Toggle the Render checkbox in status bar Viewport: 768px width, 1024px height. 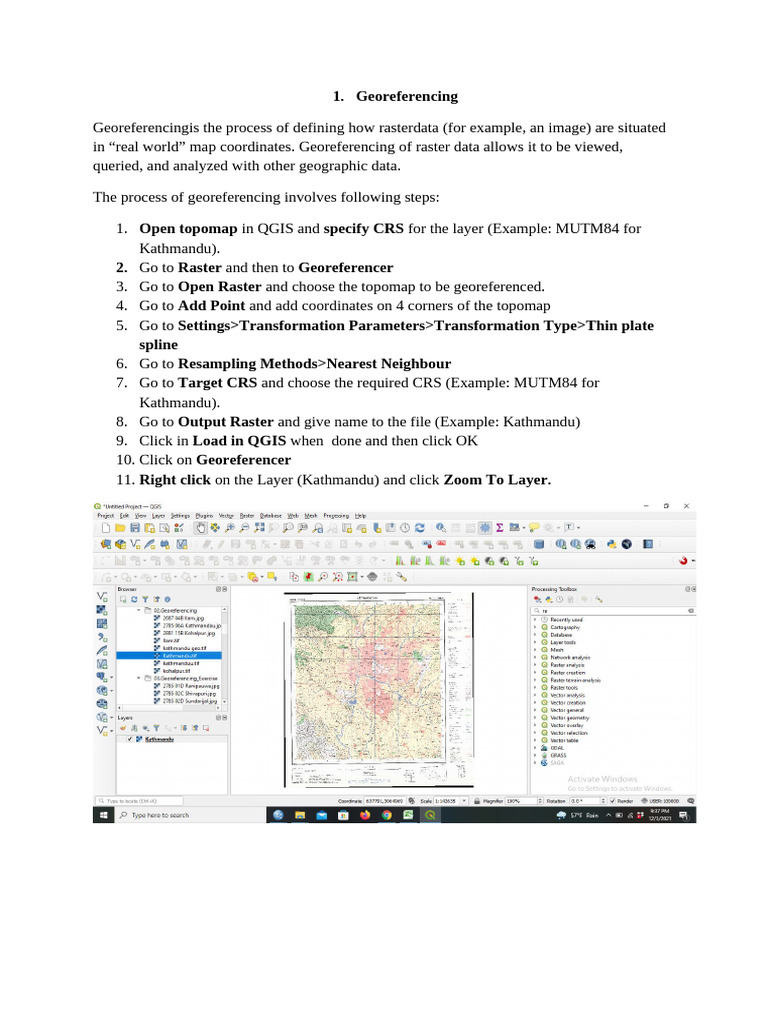[613, 801]
